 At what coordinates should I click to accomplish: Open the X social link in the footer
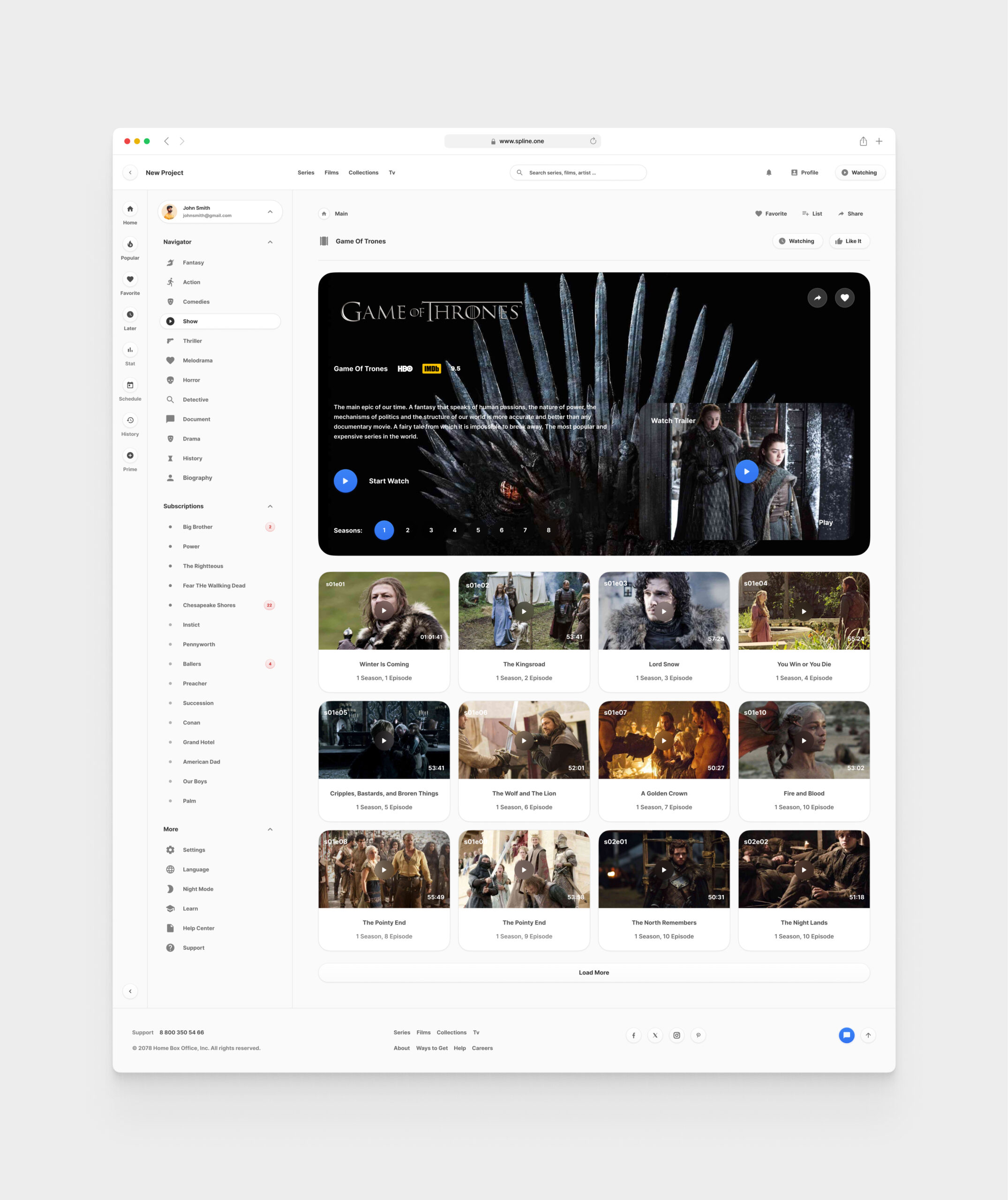pyautogui.click(x=655, y=1035)
